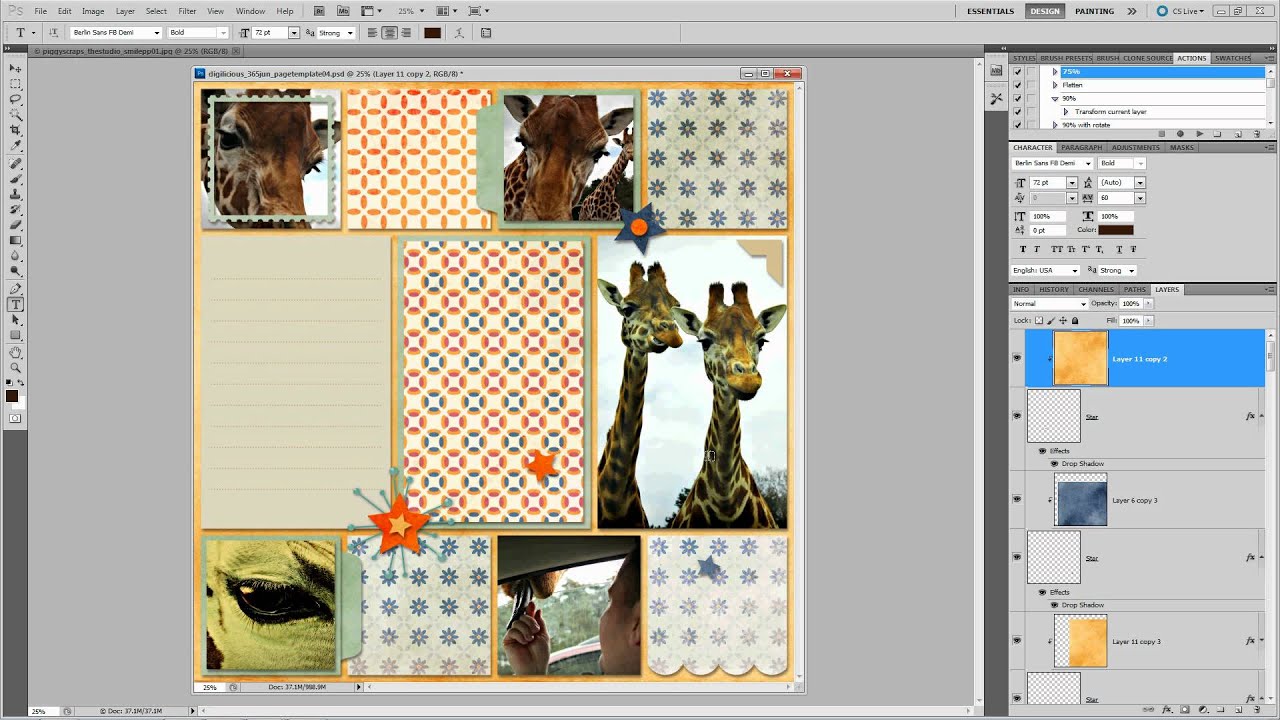The width and height of the screenshot is (1280, 720).
Task: Right align text in options bar
Action: click(405, 33)
